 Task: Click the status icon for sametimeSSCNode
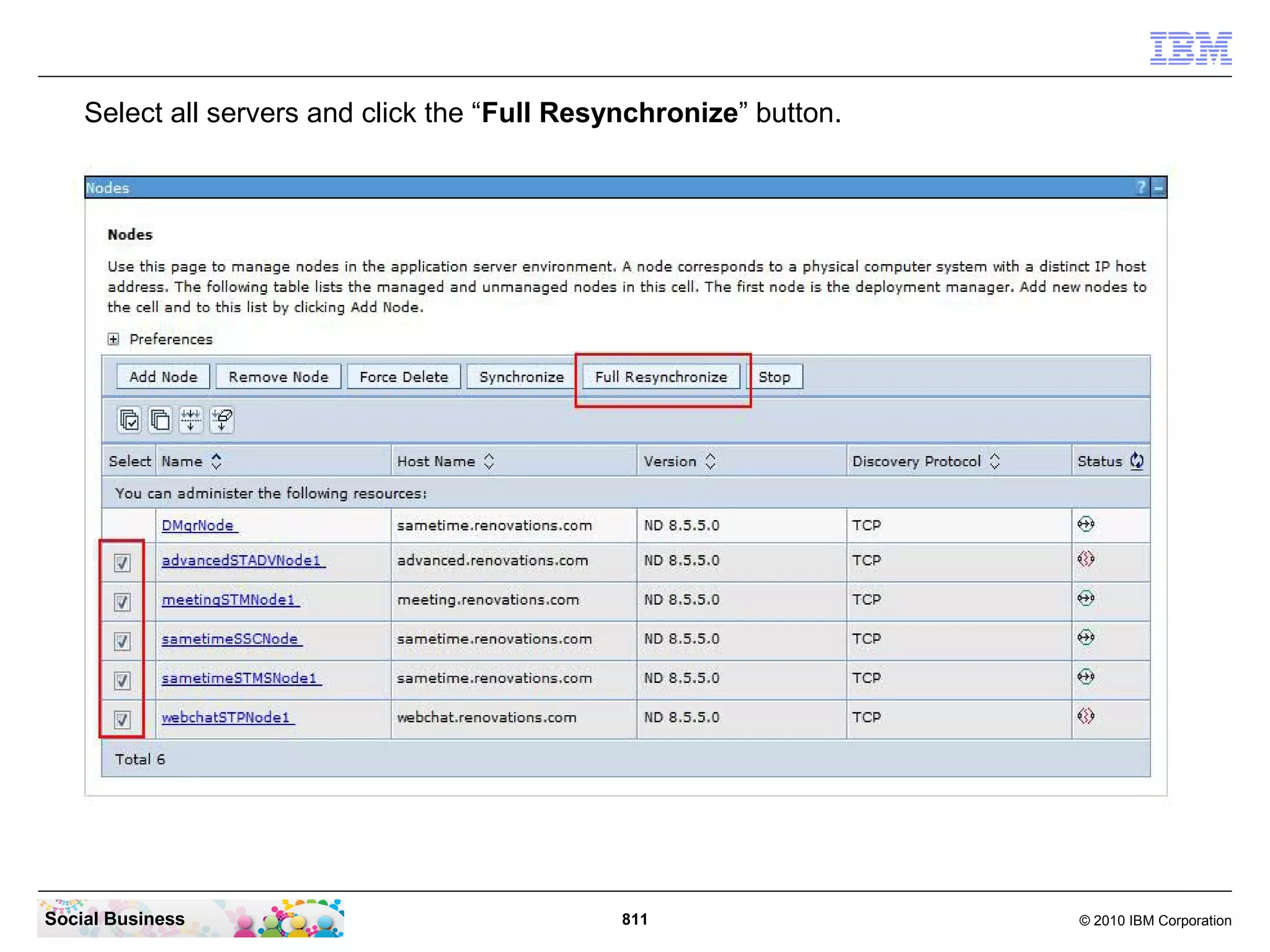pos(1086,637)
